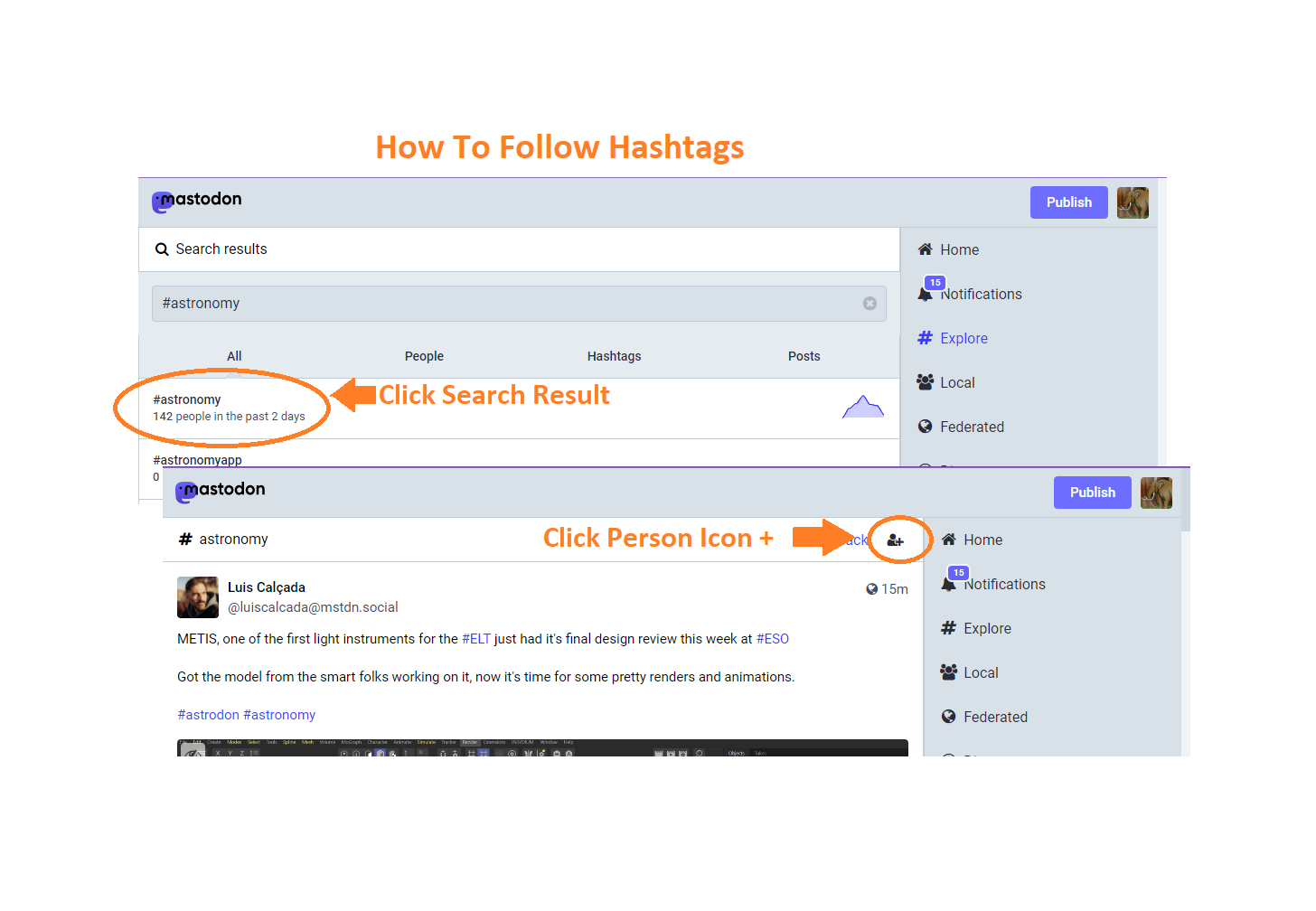
Task: Click the search magnifier icon beside Search results
Action: pos(162,249)
